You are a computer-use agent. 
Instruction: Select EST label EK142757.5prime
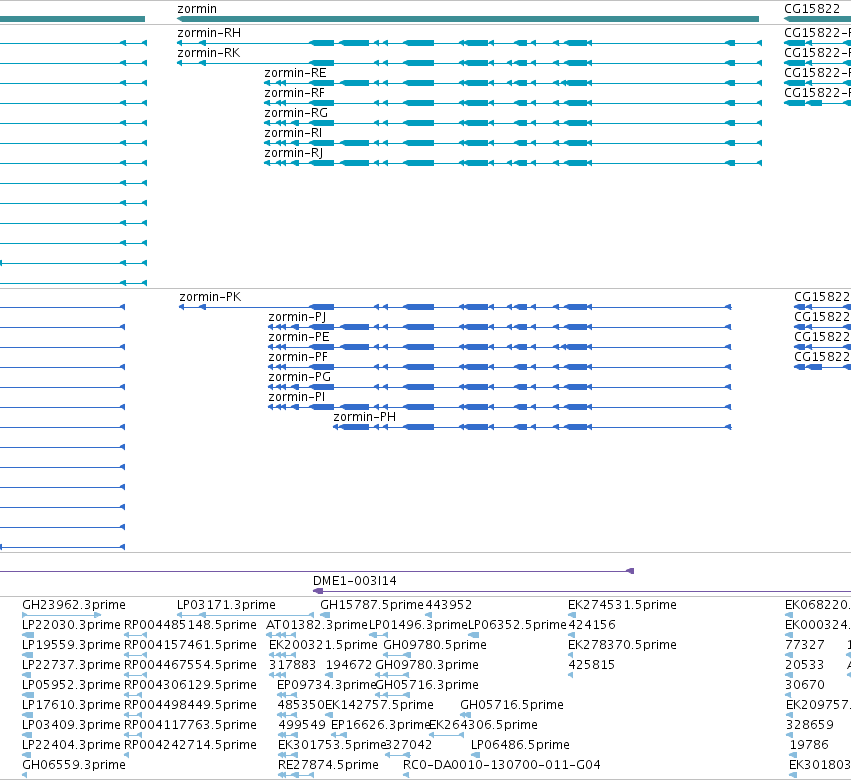tap(379, 705)
